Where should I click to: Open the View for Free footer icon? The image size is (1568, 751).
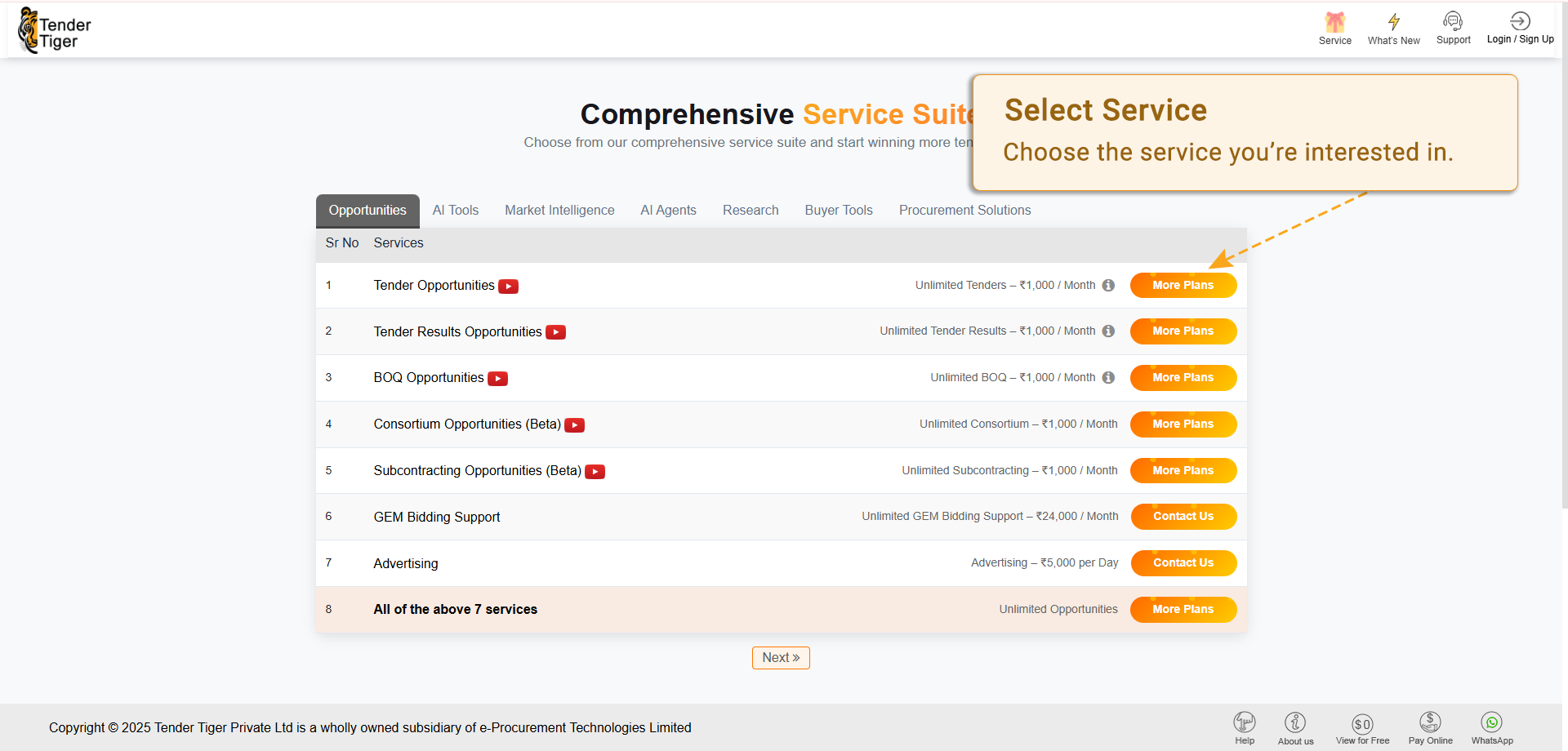coord(1362,723)
